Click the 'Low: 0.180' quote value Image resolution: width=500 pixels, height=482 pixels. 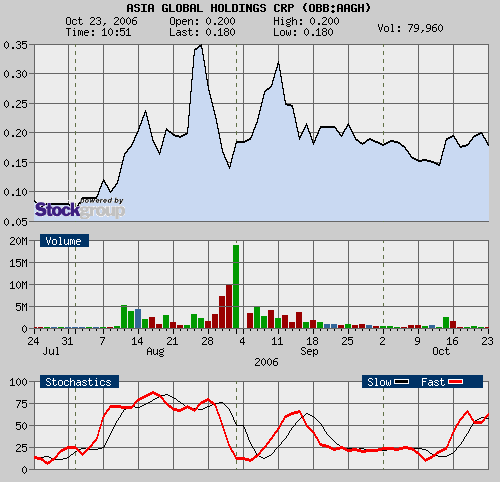tap(303, 32)
